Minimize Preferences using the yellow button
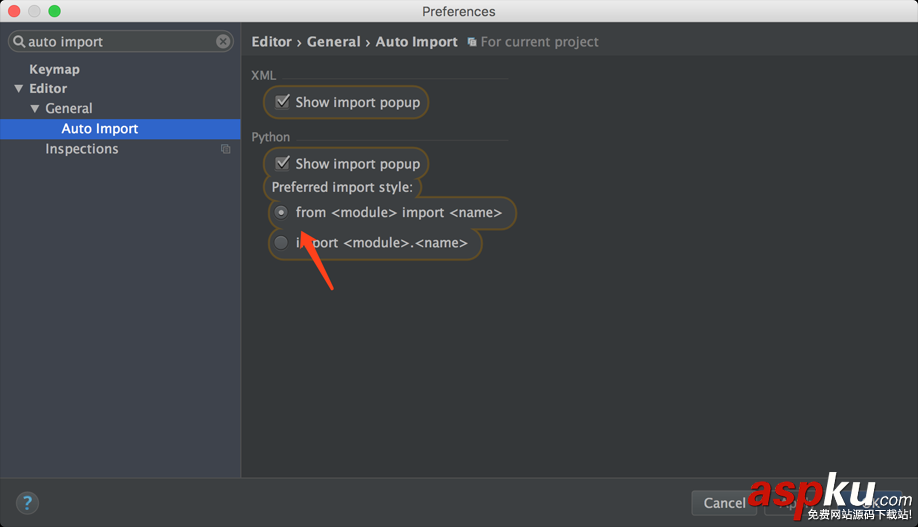The width and height of the screenshot is (918, 527). point(34,11)
